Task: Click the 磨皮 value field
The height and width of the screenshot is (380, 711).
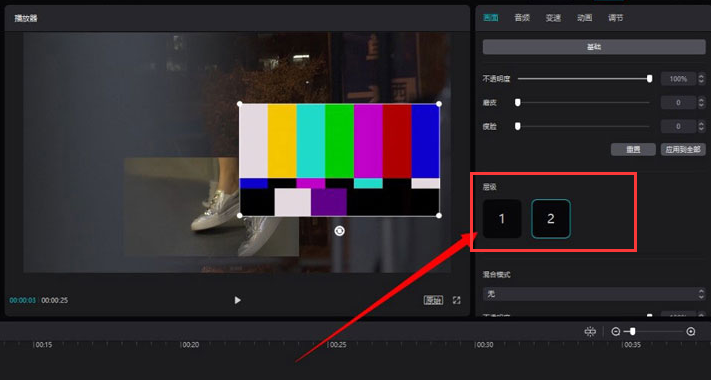Action: pos(678,102)
